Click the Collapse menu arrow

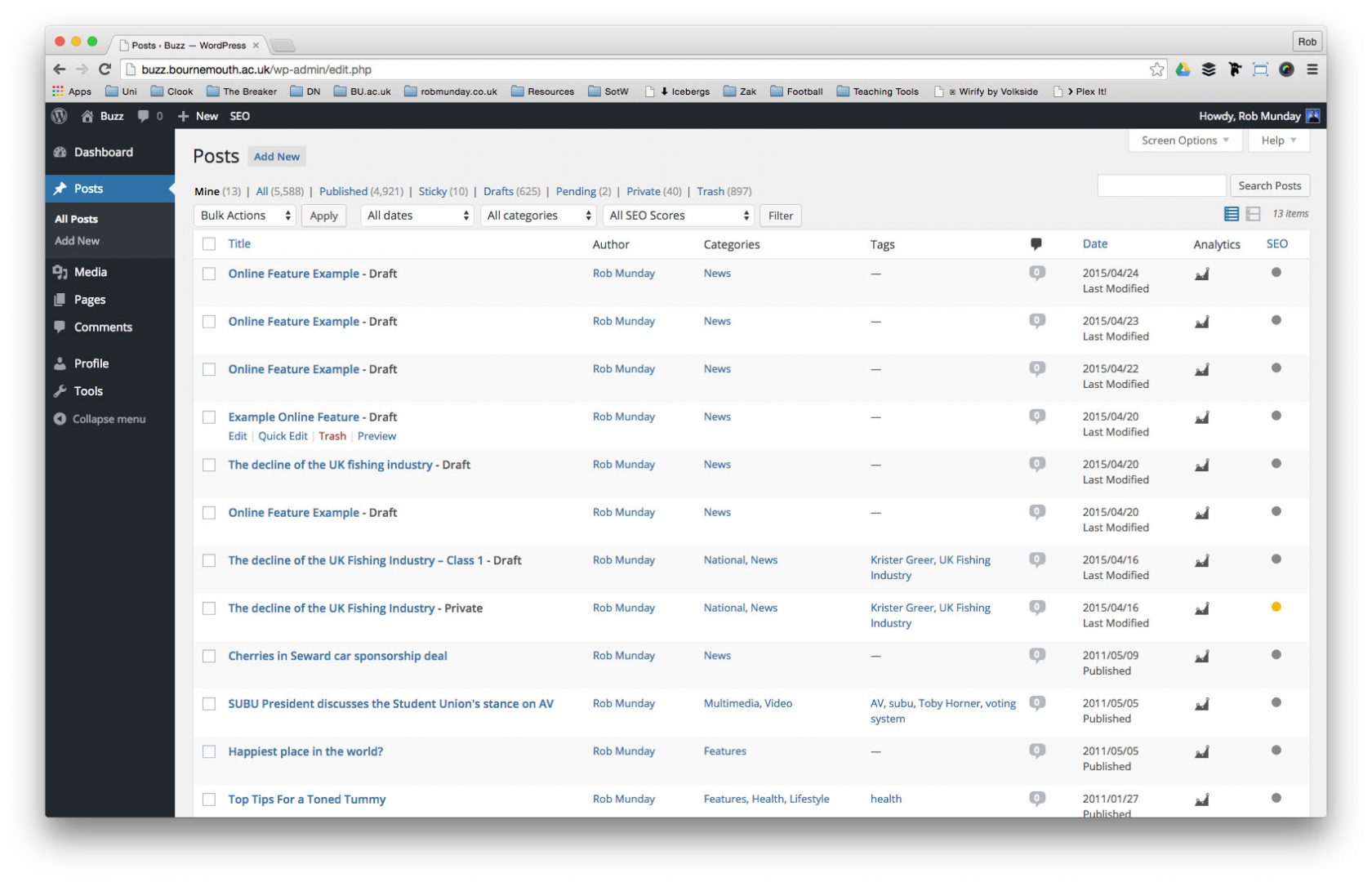[x=60, y=419]
